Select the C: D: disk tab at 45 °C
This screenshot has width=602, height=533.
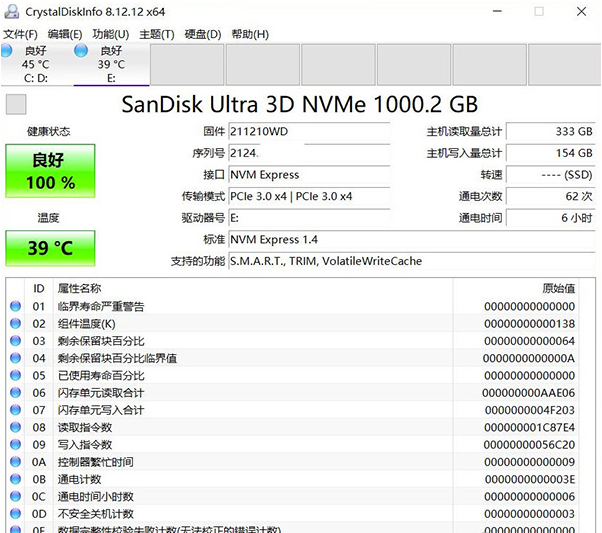click(x=36, y=64)
